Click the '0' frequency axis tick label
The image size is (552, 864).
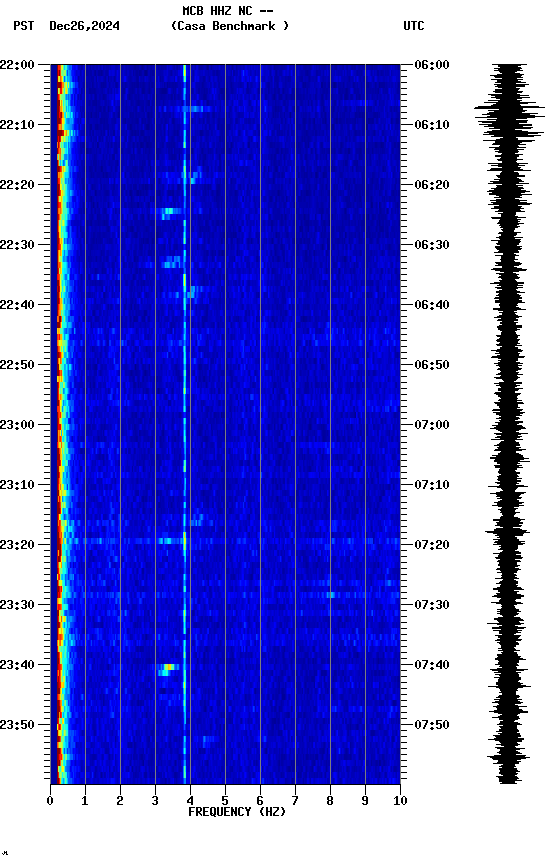50,801
